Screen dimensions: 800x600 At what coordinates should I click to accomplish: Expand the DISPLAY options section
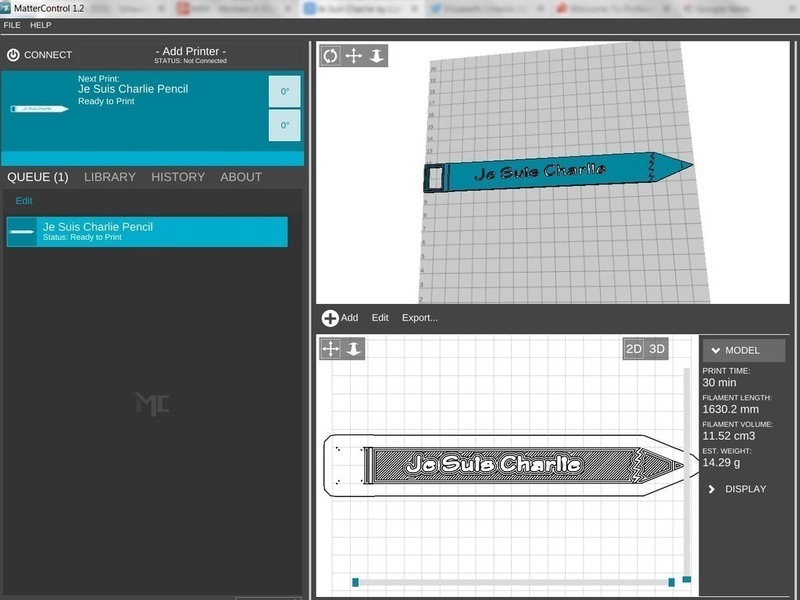[x=737, y=489]
